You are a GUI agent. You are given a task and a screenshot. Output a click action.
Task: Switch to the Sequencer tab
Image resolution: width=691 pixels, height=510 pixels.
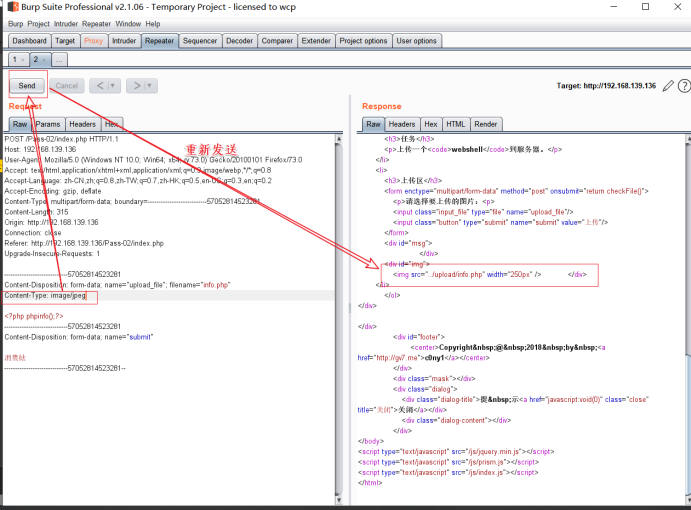[x=200, y=41]
